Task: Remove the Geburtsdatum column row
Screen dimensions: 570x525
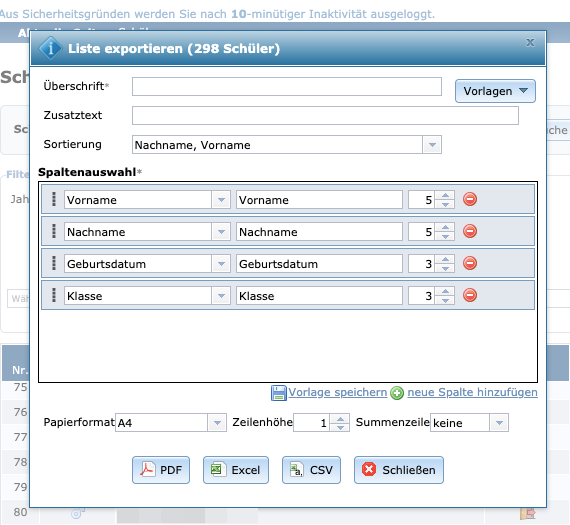Action: 470,263
